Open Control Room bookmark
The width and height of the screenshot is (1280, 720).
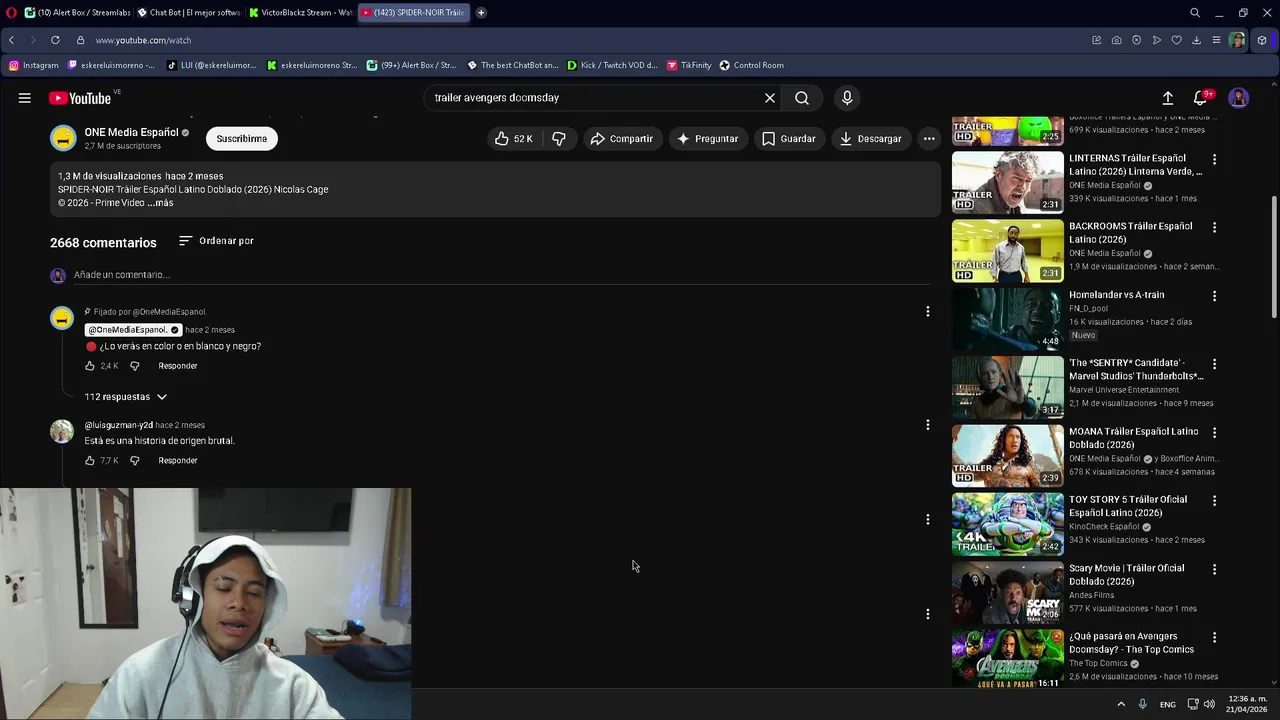(x=751, y=65)
